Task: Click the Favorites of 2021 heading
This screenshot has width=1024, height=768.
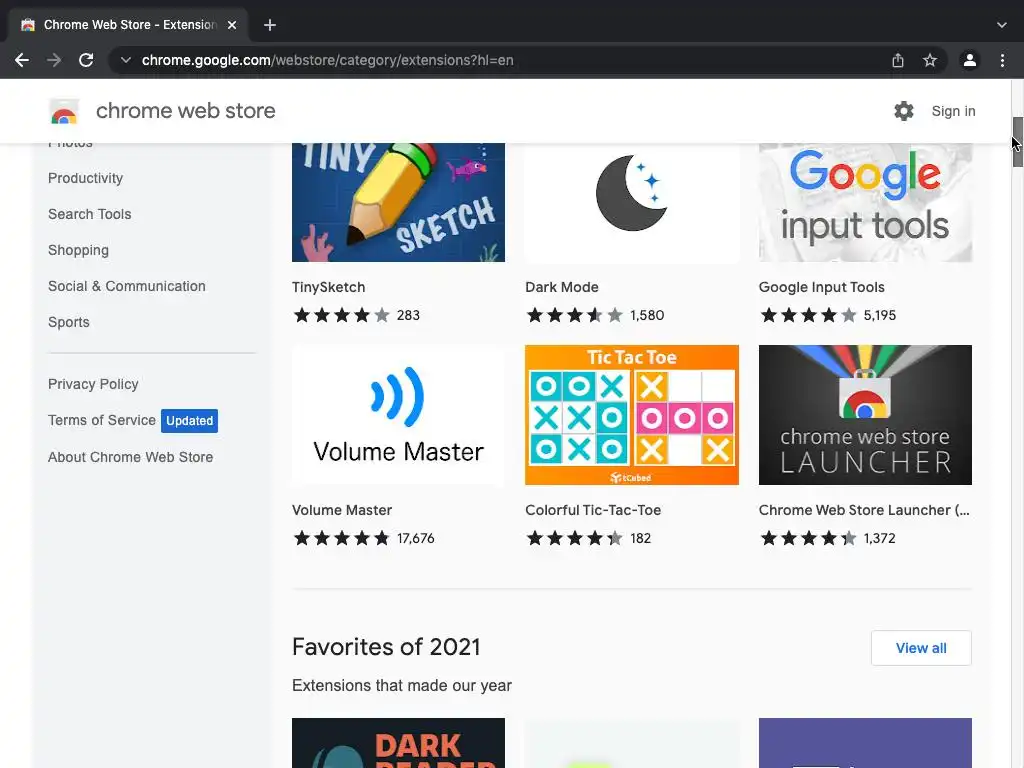Action: [x=386, y=647]
